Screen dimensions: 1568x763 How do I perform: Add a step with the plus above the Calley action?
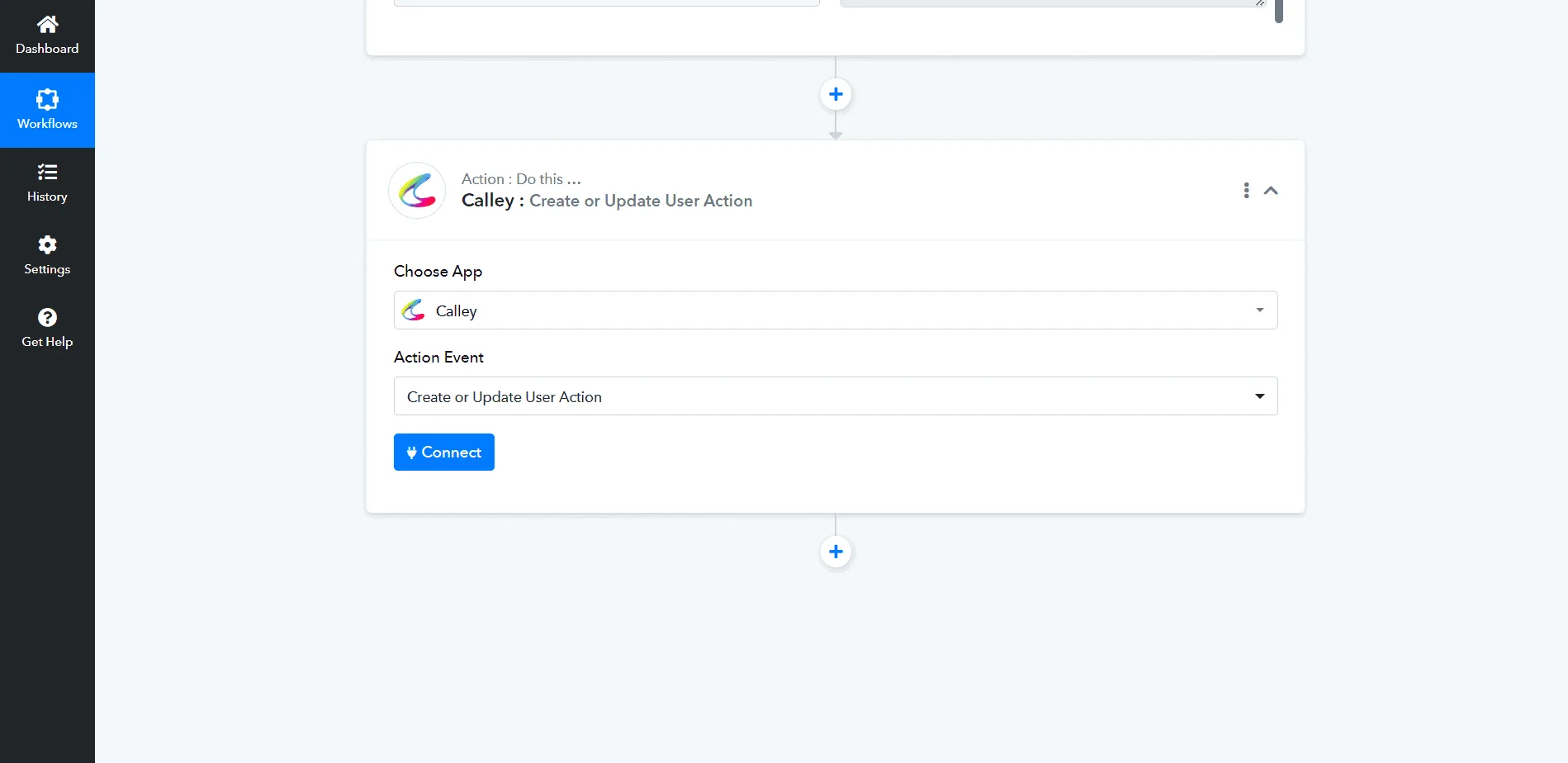(x=836, y=94)
